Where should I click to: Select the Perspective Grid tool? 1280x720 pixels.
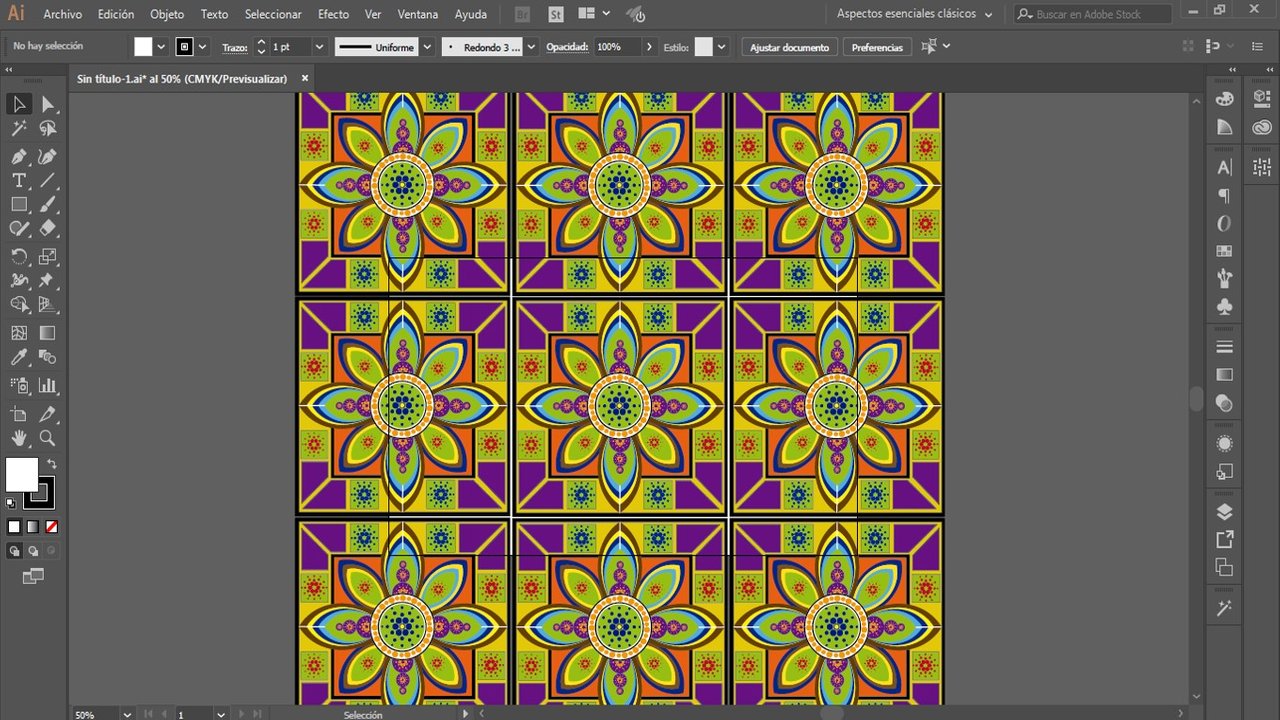click(47, 304)
